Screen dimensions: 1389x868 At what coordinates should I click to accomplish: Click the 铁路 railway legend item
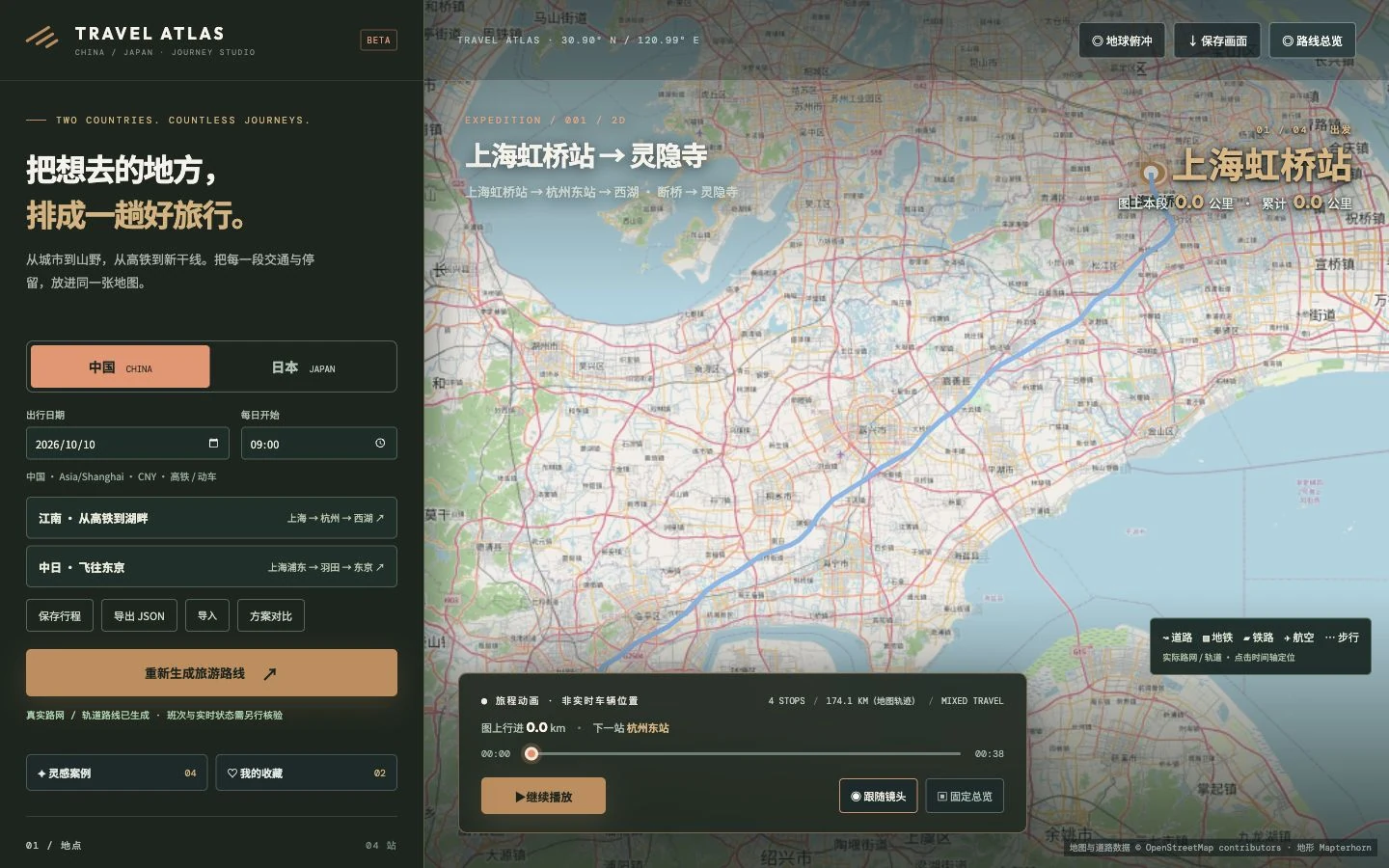(1258, 637)
